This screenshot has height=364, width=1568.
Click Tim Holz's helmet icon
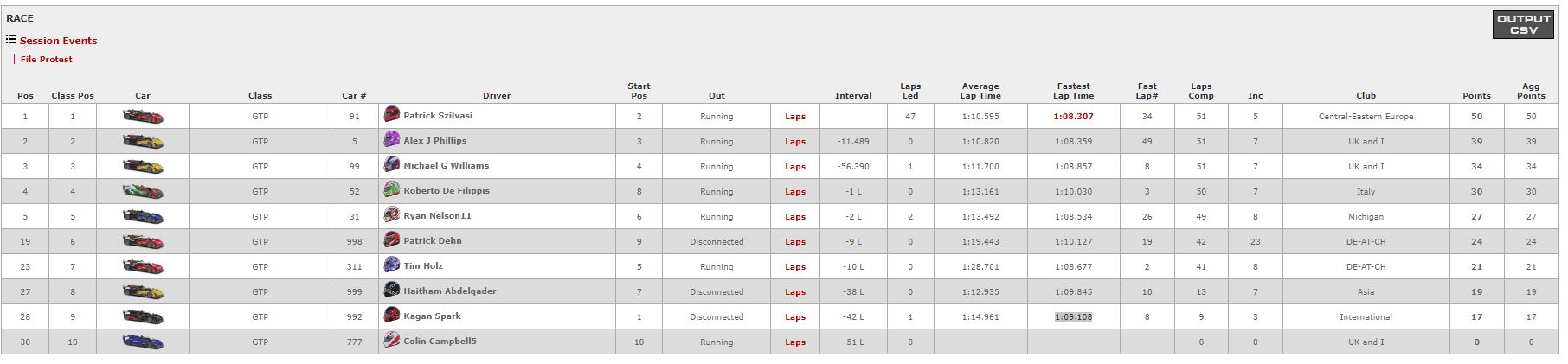[392, 265]
